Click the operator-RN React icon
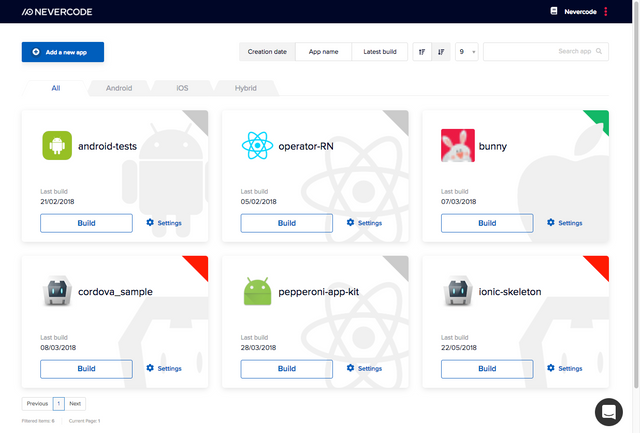 pos(257,145)
